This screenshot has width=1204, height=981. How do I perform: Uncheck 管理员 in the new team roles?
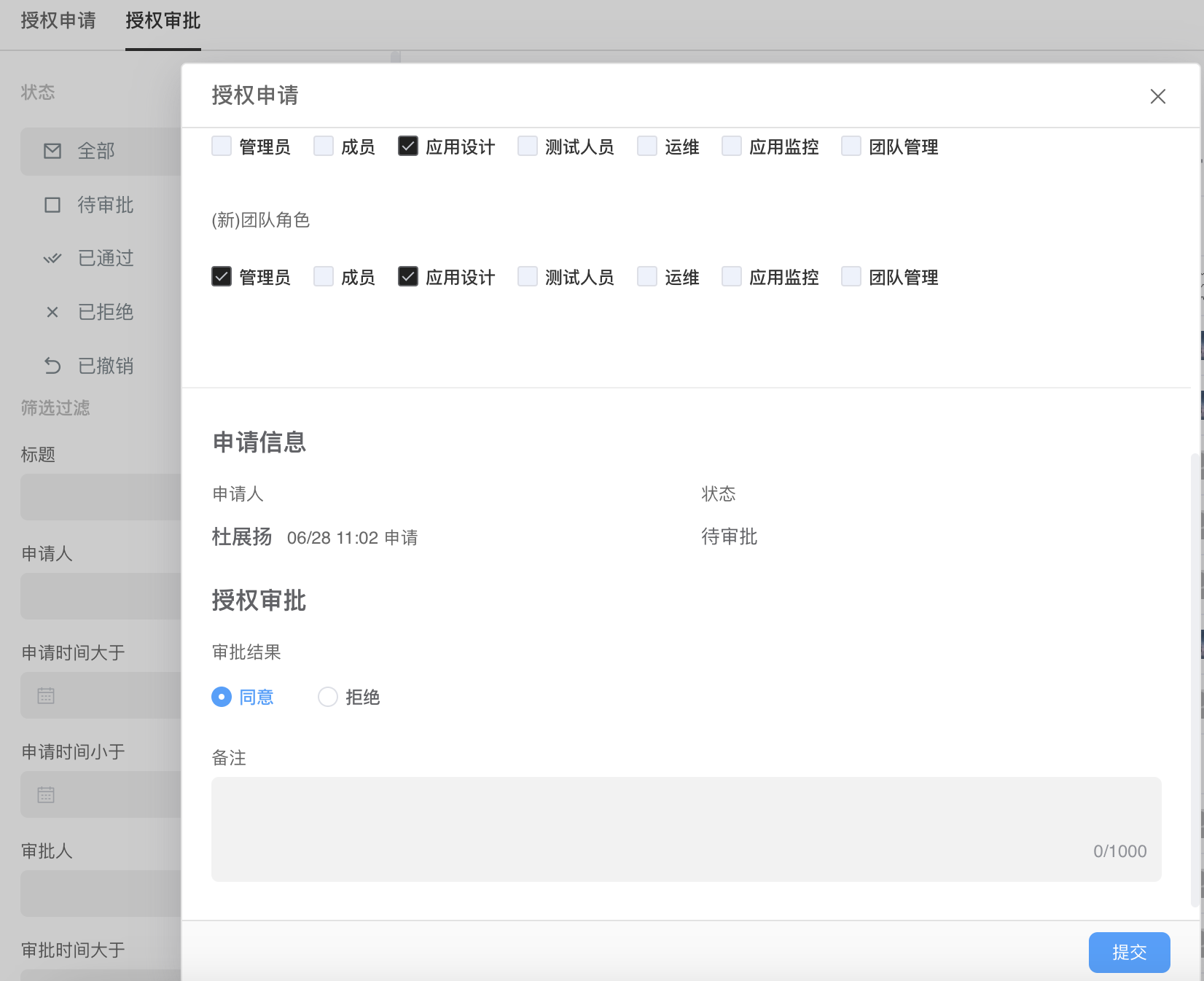(x=222, y=277)
